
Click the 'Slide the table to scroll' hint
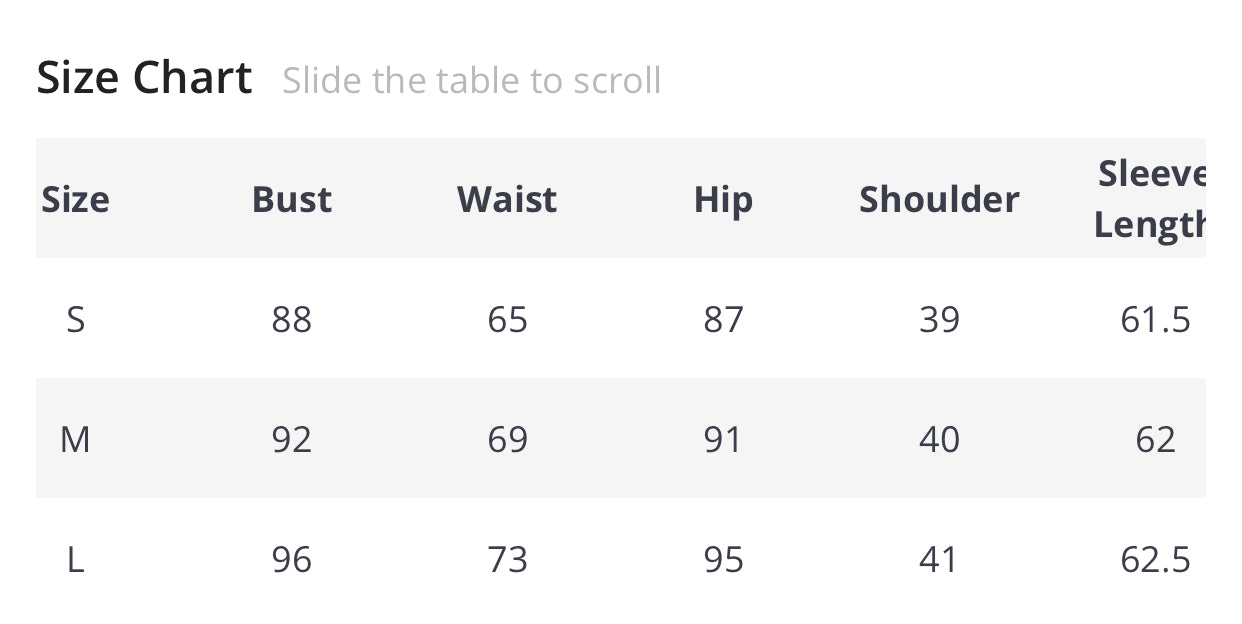click(471, 80)
